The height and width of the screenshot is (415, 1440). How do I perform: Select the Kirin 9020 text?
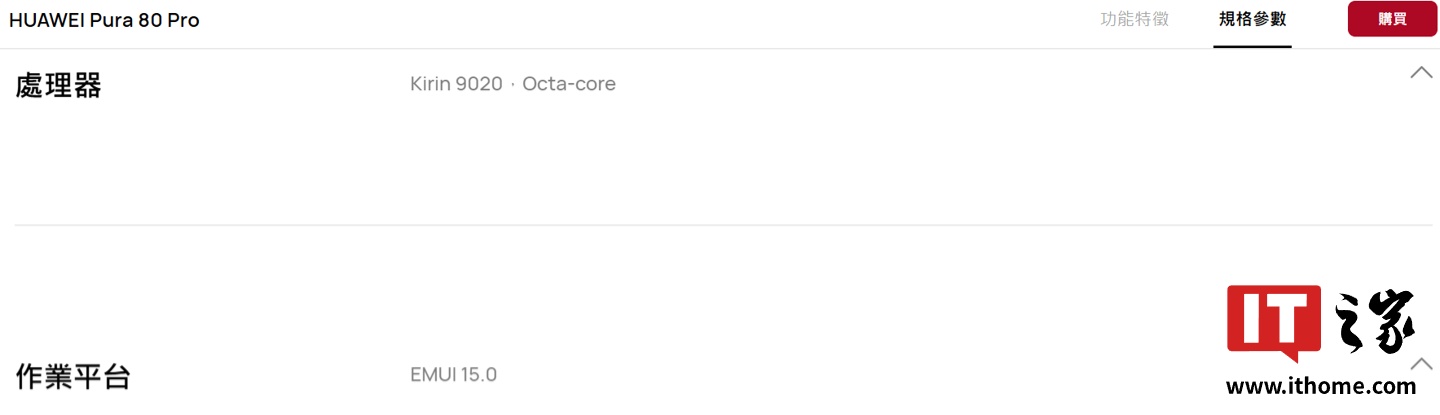pyautogui.click(x=456, y=84)
